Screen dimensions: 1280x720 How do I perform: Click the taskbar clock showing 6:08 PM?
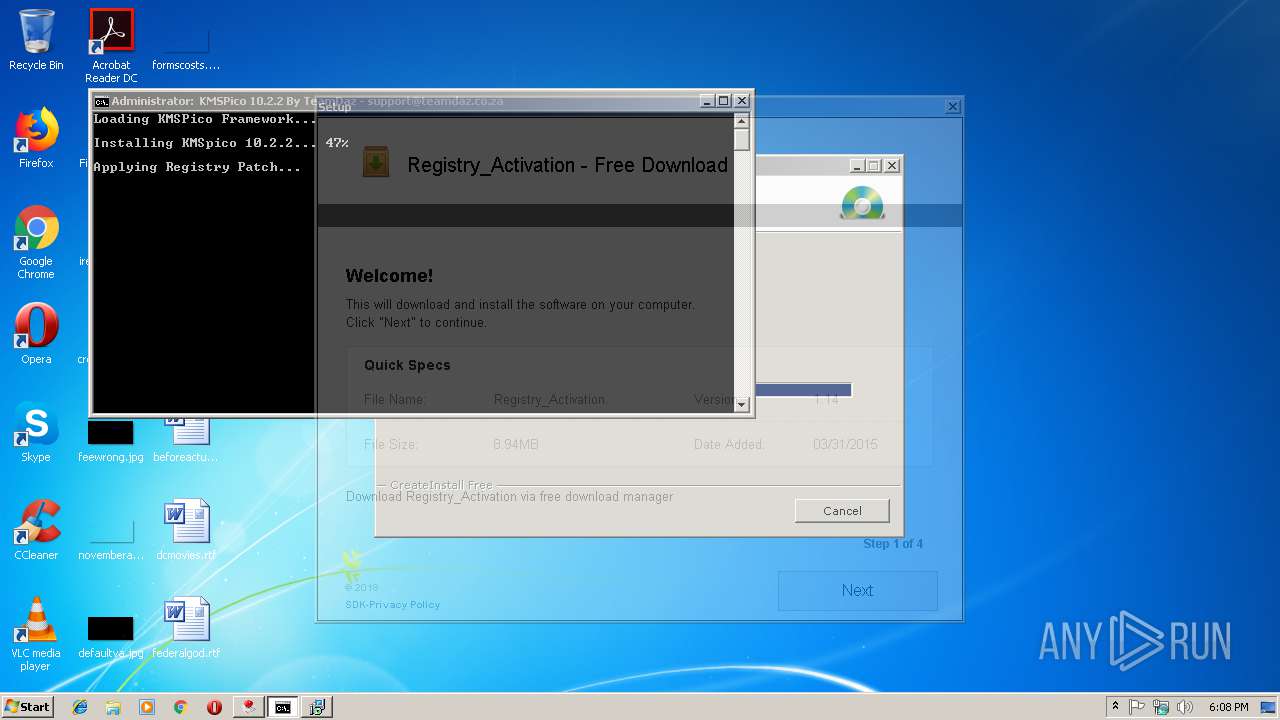[x=1228, y=707]
